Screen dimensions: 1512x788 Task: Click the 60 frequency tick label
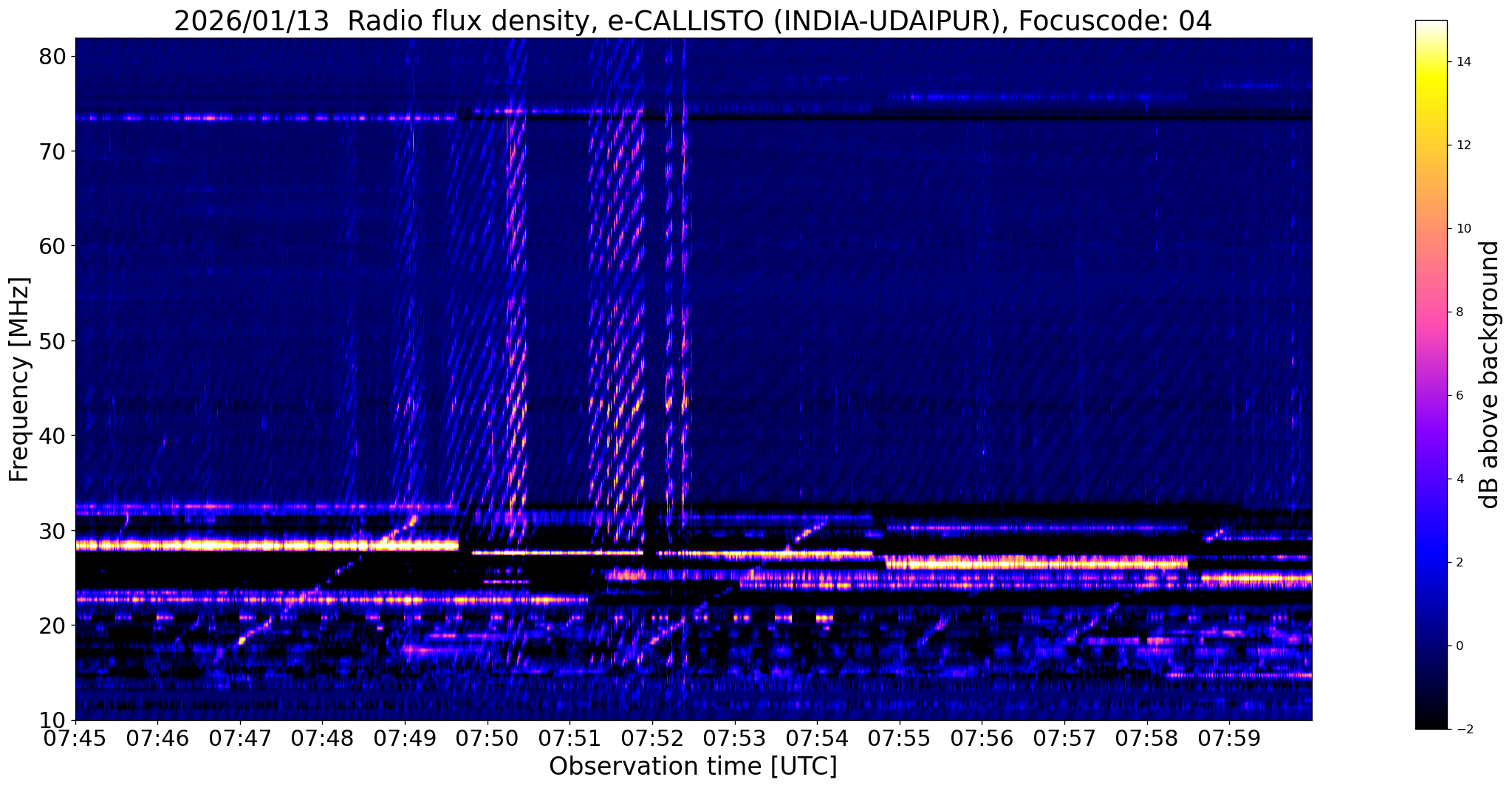coord(52,246)
